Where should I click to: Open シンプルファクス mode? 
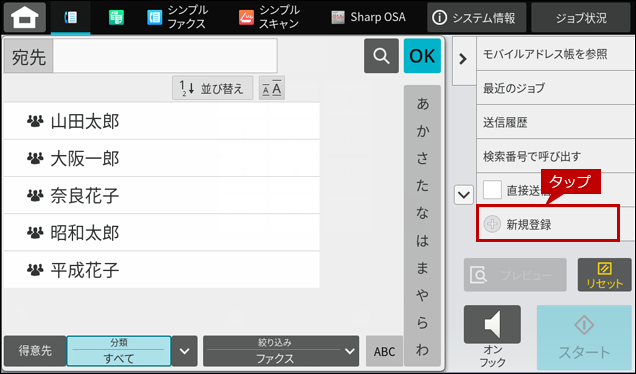pyautogui.click(x=177, y=17)
